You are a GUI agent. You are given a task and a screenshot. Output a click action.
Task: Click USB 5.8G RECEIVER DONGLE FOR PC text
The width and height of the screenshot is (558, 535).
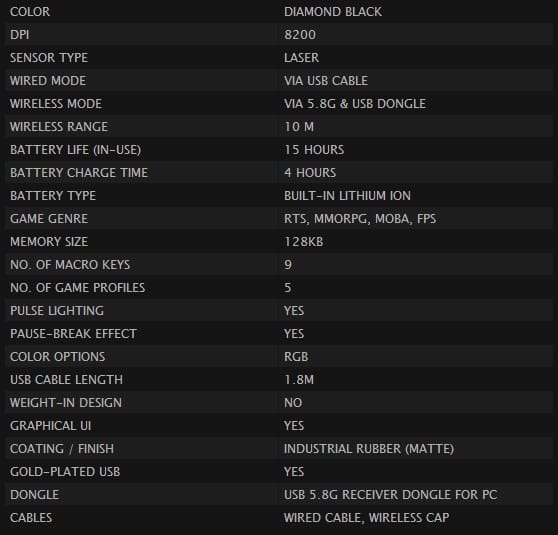[390, 494]
